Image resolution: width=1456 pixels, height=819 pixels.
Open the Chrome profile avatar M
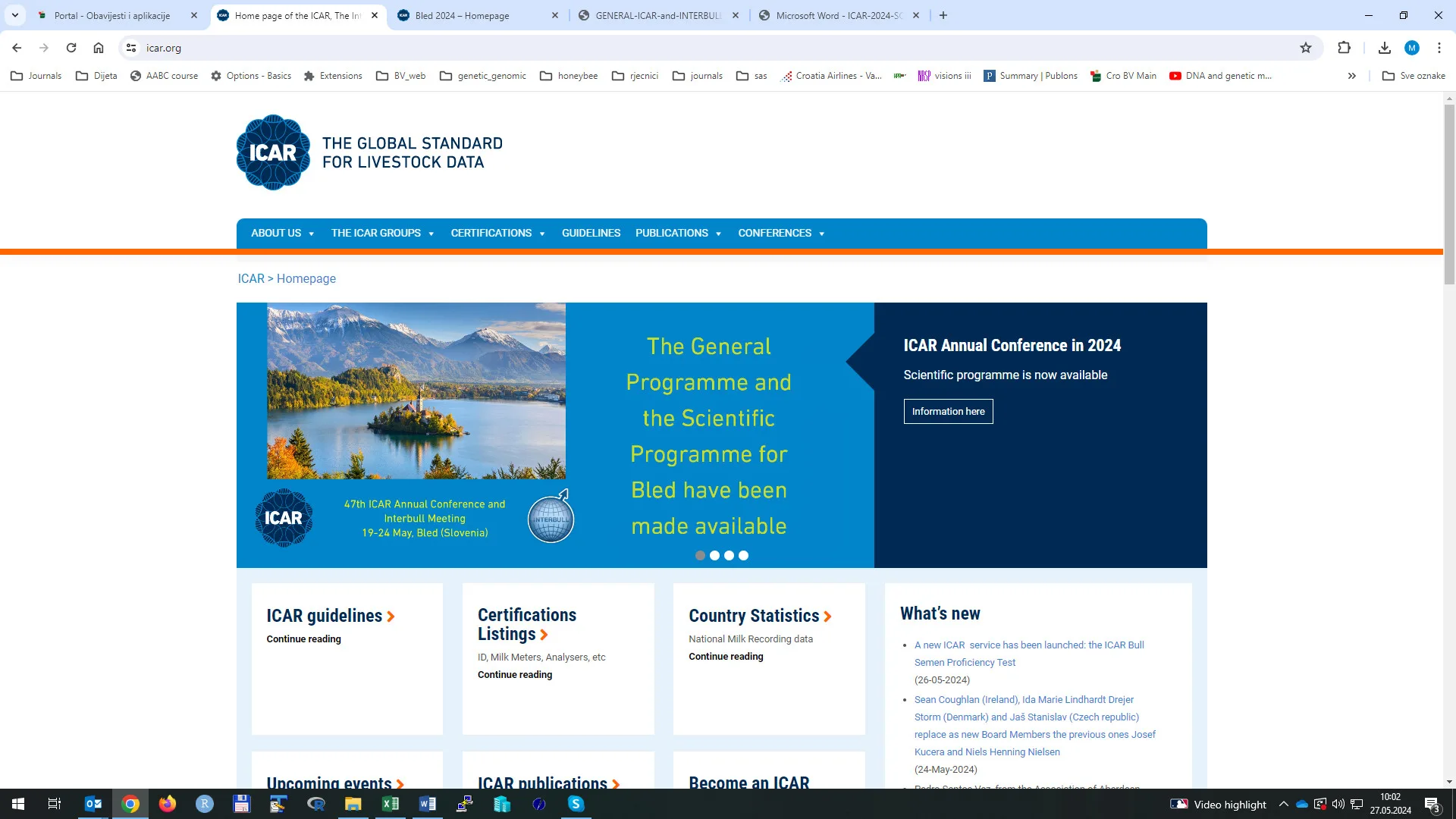coord(1412,48)
